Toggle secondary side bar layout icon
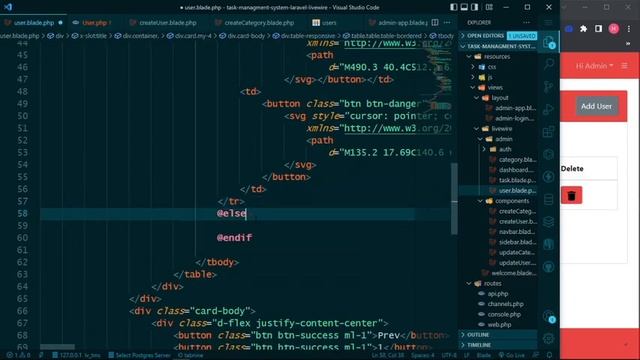This screenshot has width=640, height=360. pos(475,7)
